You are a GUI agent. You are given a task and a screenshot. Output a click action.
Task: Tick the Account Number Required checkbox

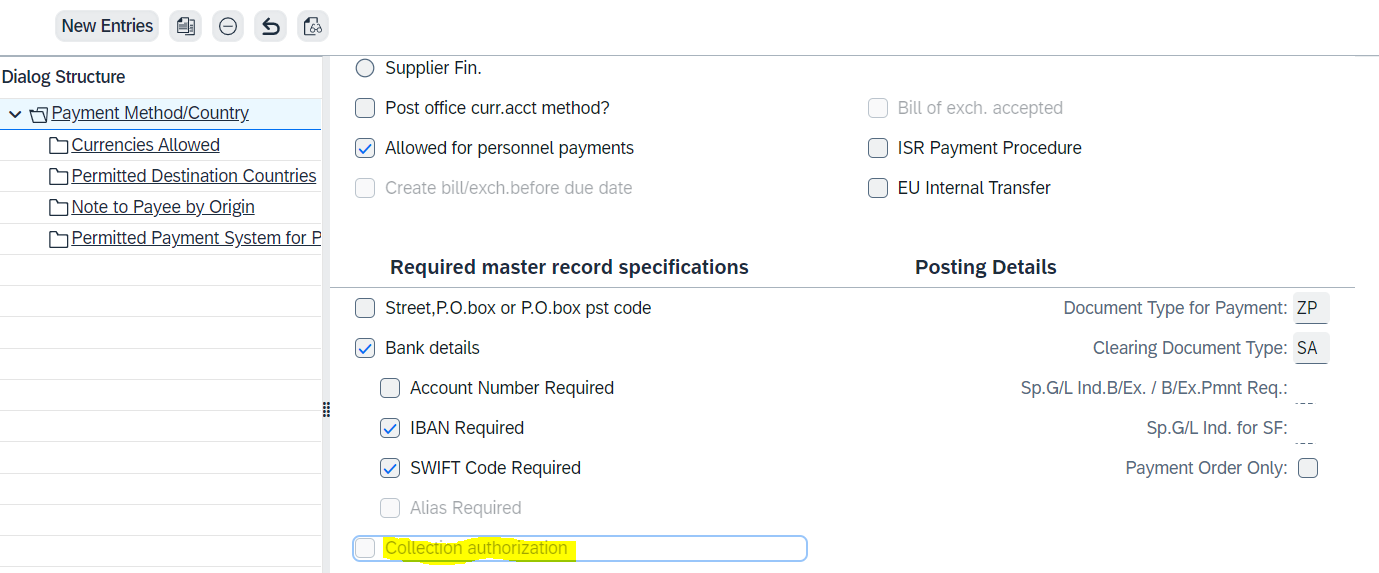390,388
